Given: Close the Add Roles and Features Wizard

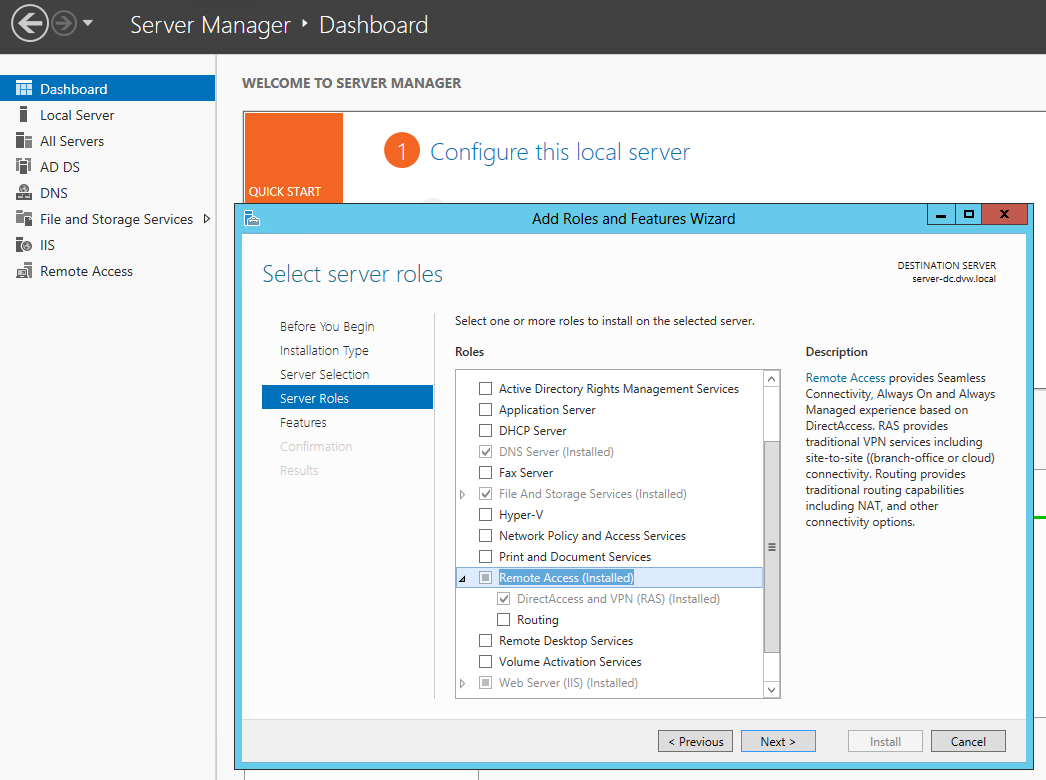Looking at the screenshot, I should pos(1005,214).
